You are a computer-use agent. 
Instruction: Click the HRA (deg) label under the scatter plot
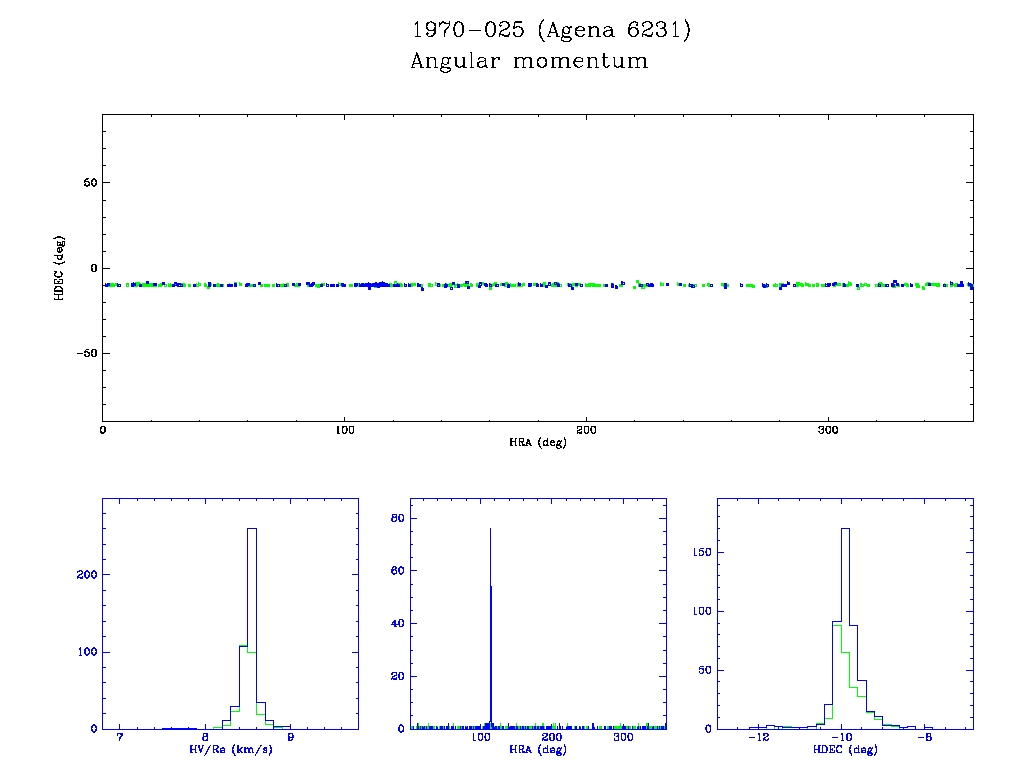coord(537,442)
